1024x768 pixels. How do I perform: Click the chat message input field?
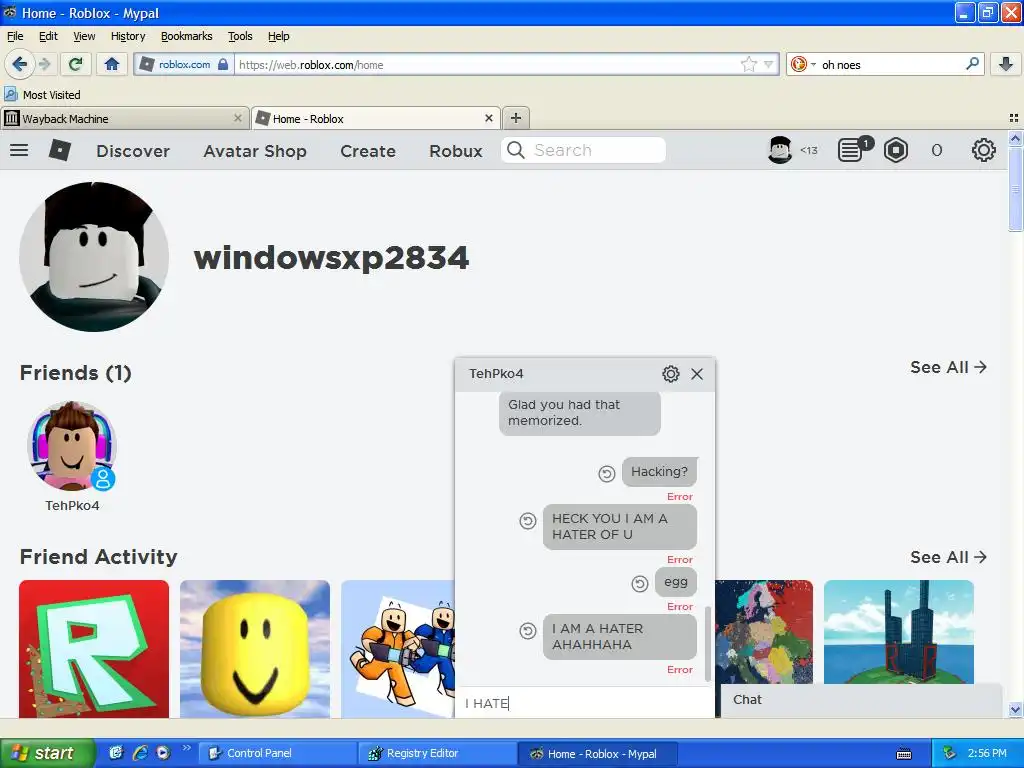[584, 703]
